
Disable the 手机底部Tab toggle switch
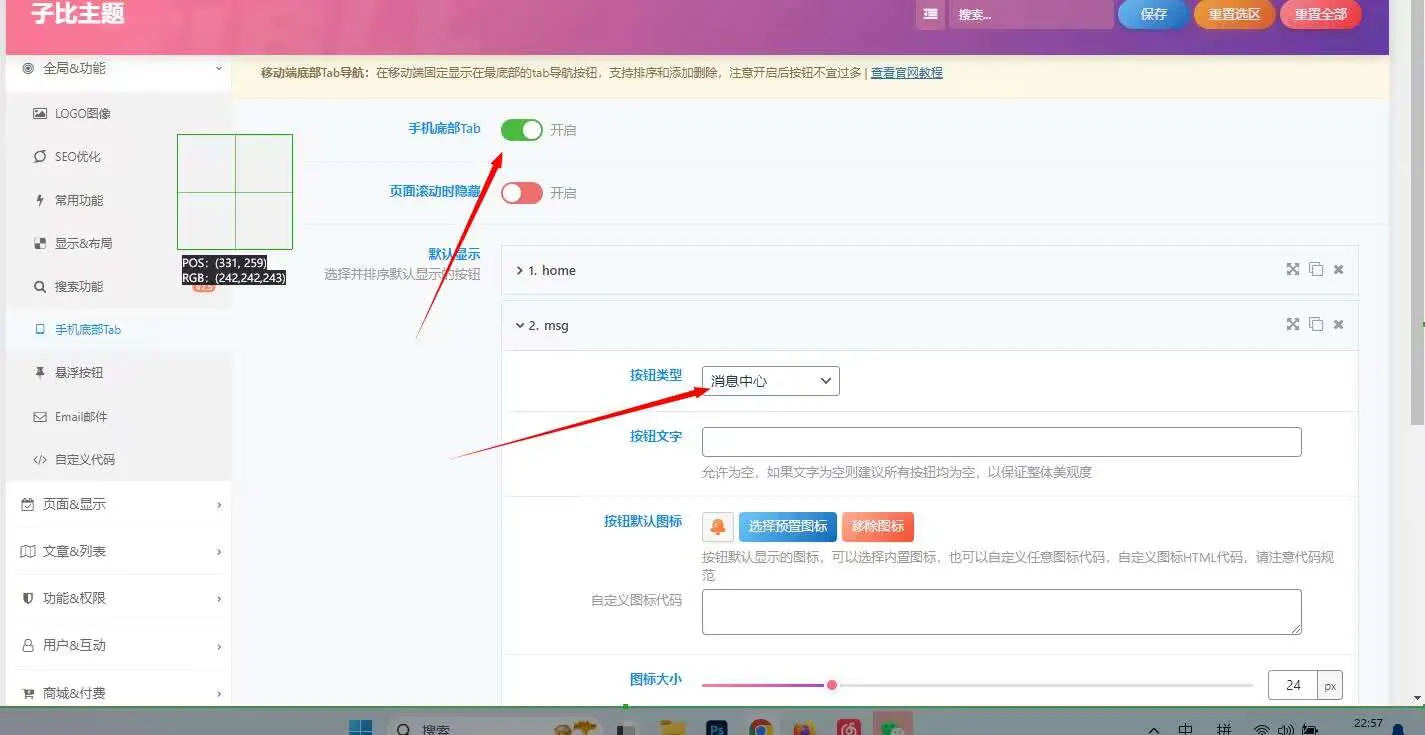[x=521, y=130]
